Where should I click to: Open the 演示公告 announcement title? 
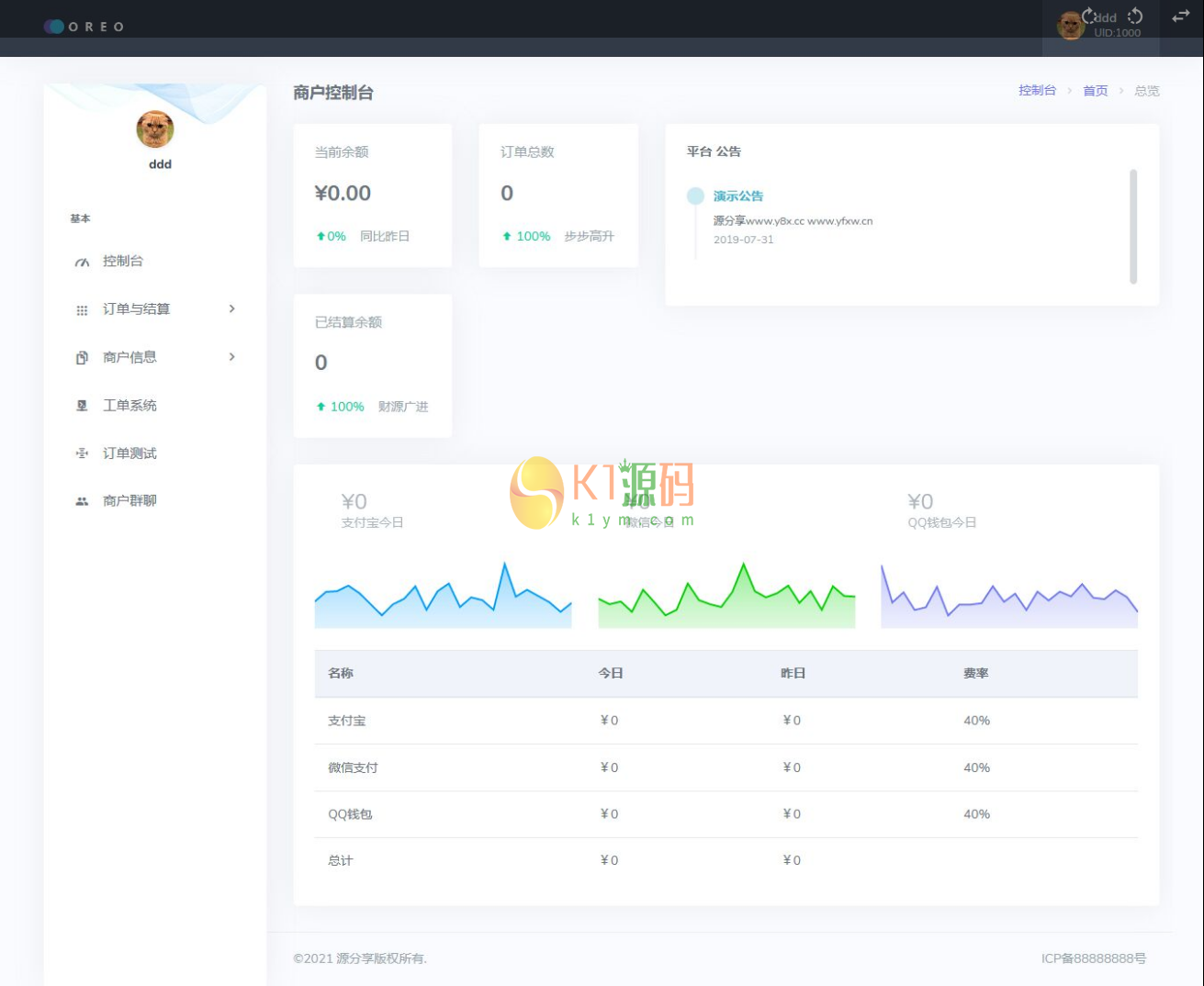[x=737, y=196]
